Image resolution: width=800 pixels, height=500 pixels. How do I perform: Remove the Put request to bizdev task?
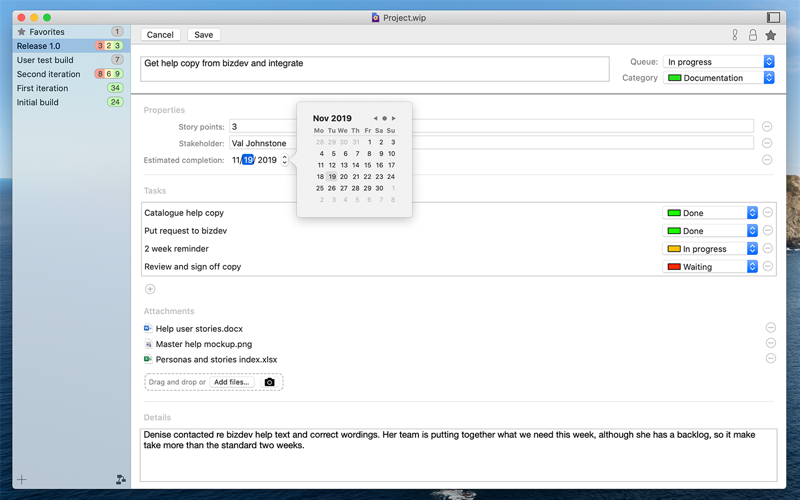coord(767,230)
